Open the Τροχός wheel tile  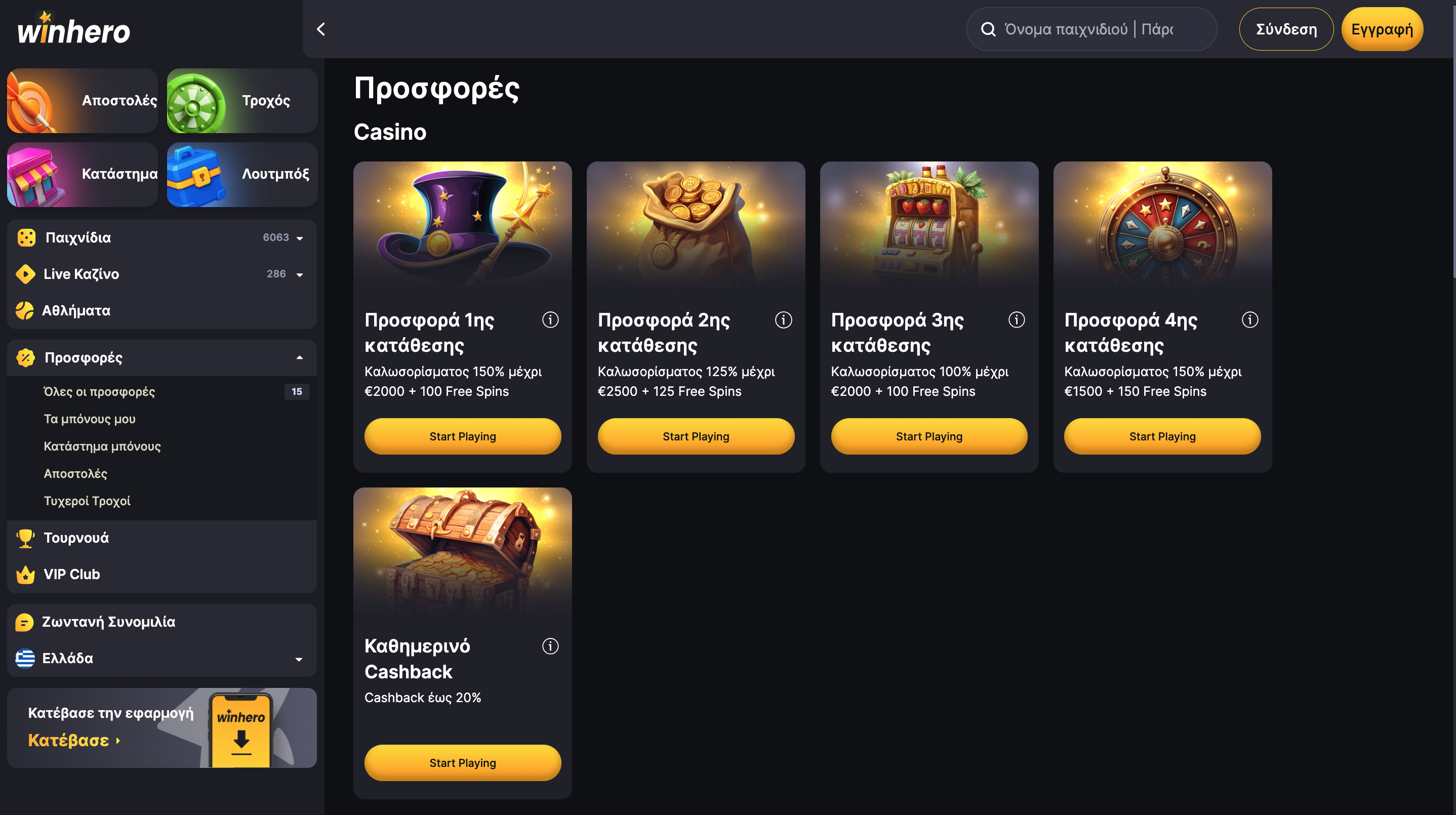click(242, 101)
